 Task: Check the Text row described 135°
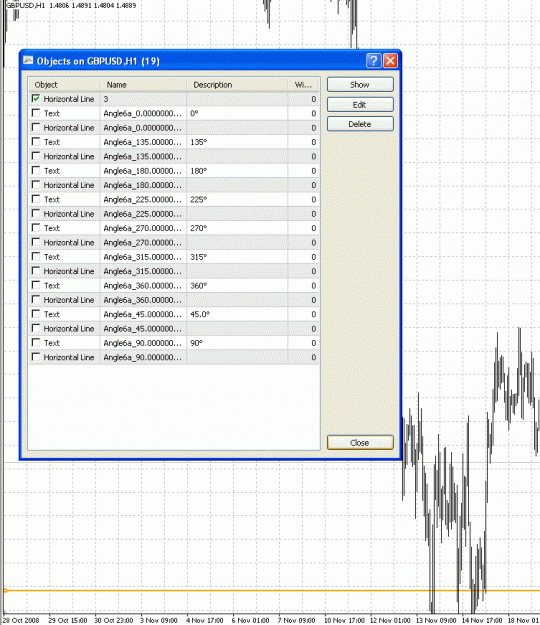[36, 142]
